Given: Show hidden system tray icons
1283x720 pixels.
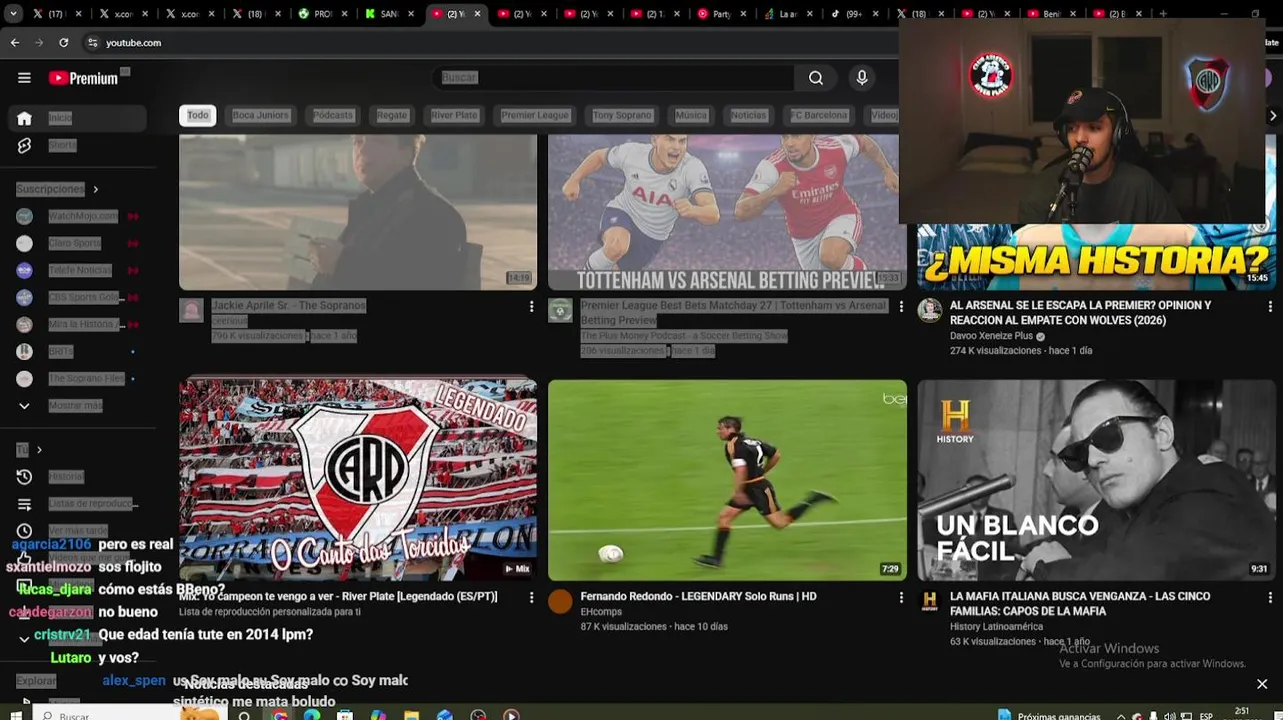Looking at the screenshot, I should tap(1120, 716).
